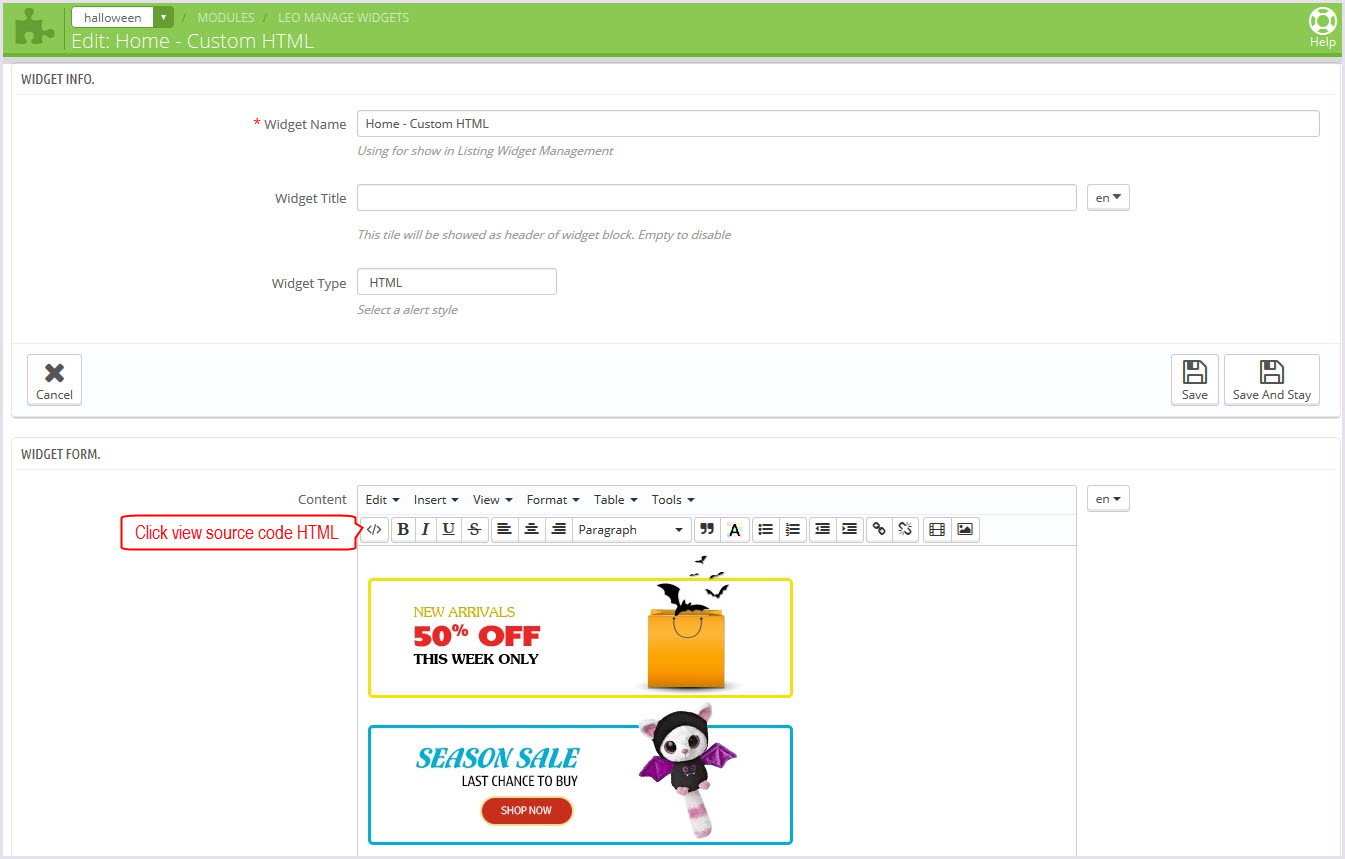Insert an image
Screen dimensions: 1345x859
pos(965,530)
